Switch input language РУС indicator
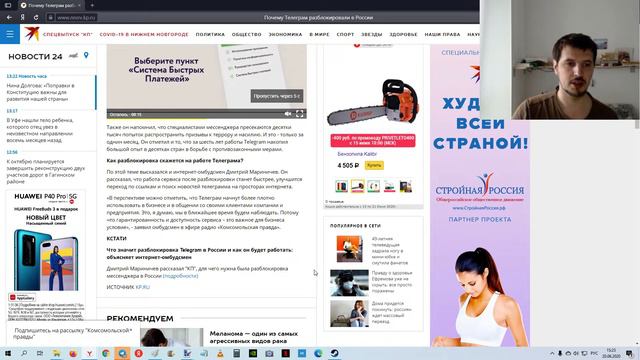 pos(594,353)
